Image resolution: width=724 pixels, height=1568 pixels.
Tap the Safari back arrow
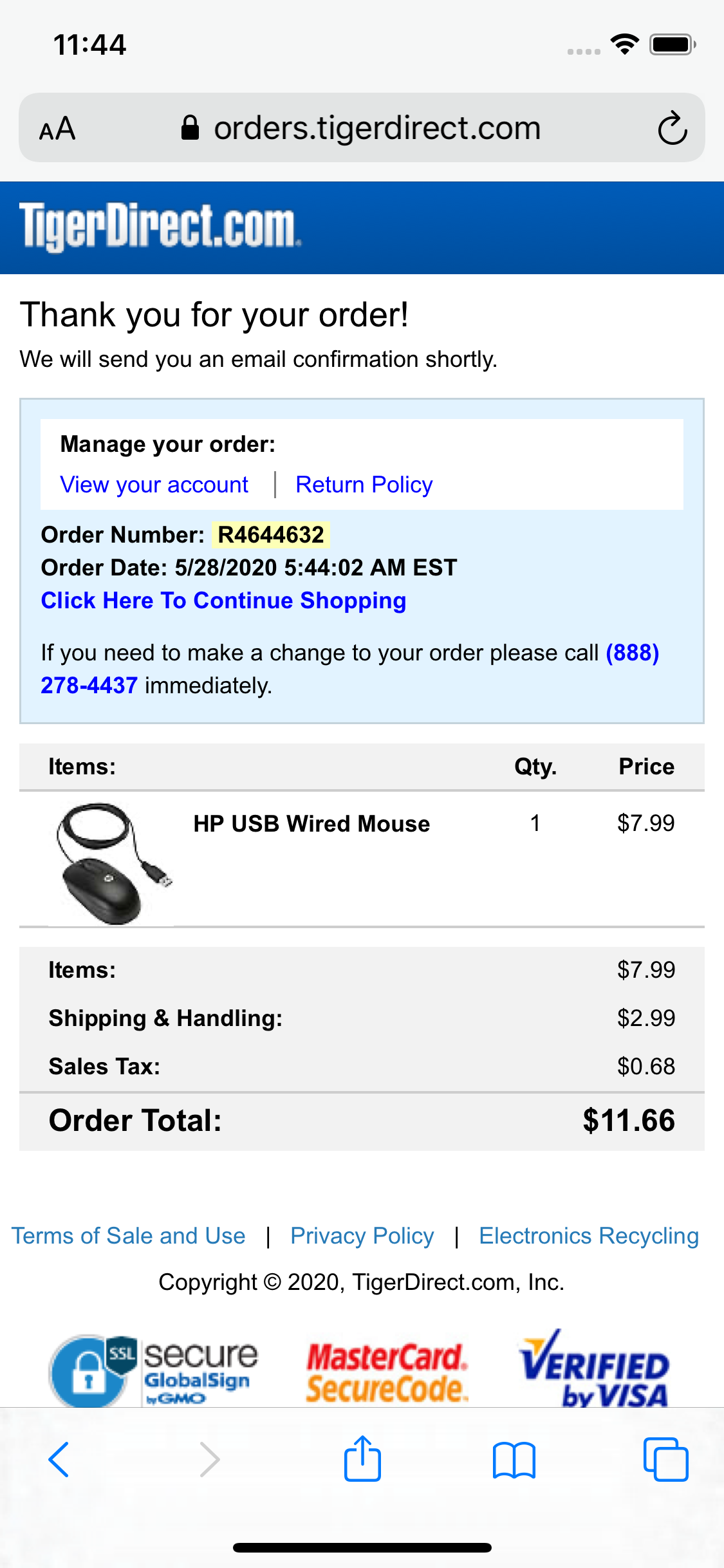[x=59, y=1459]
